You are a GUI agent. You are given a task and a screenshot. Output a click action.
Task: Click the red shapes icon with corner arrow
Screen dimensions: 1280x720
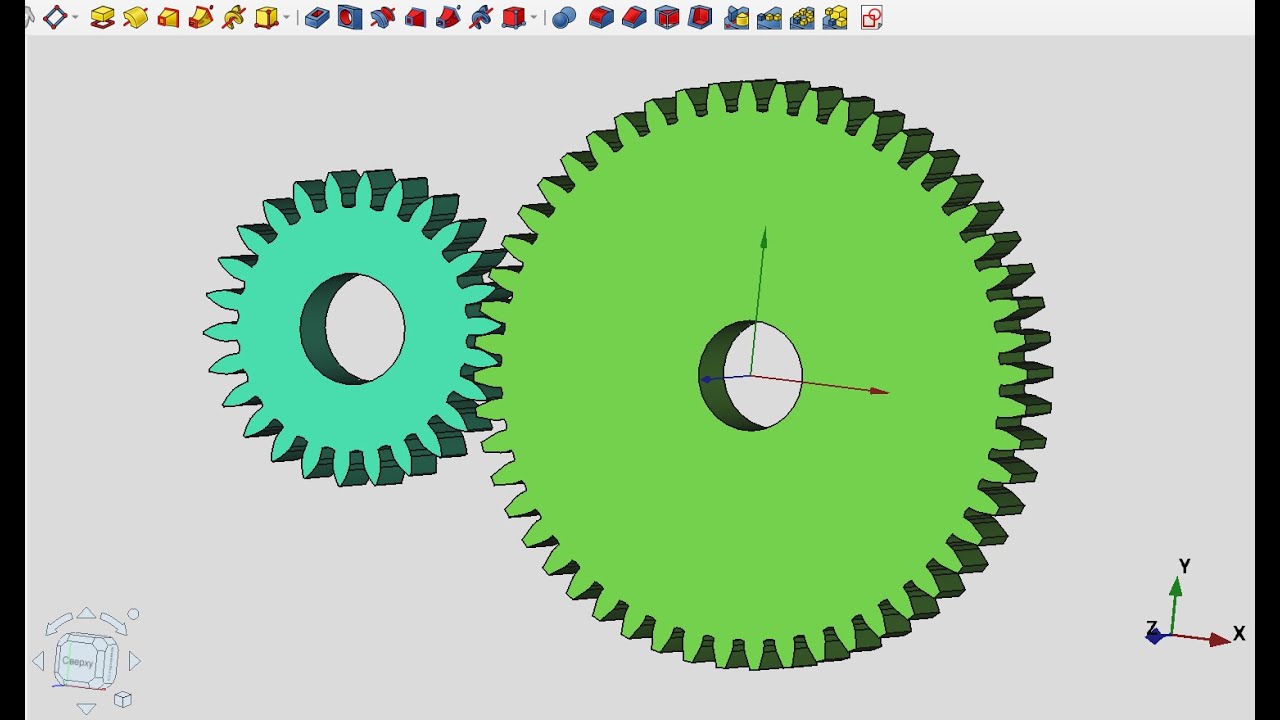tap(871, 17)
